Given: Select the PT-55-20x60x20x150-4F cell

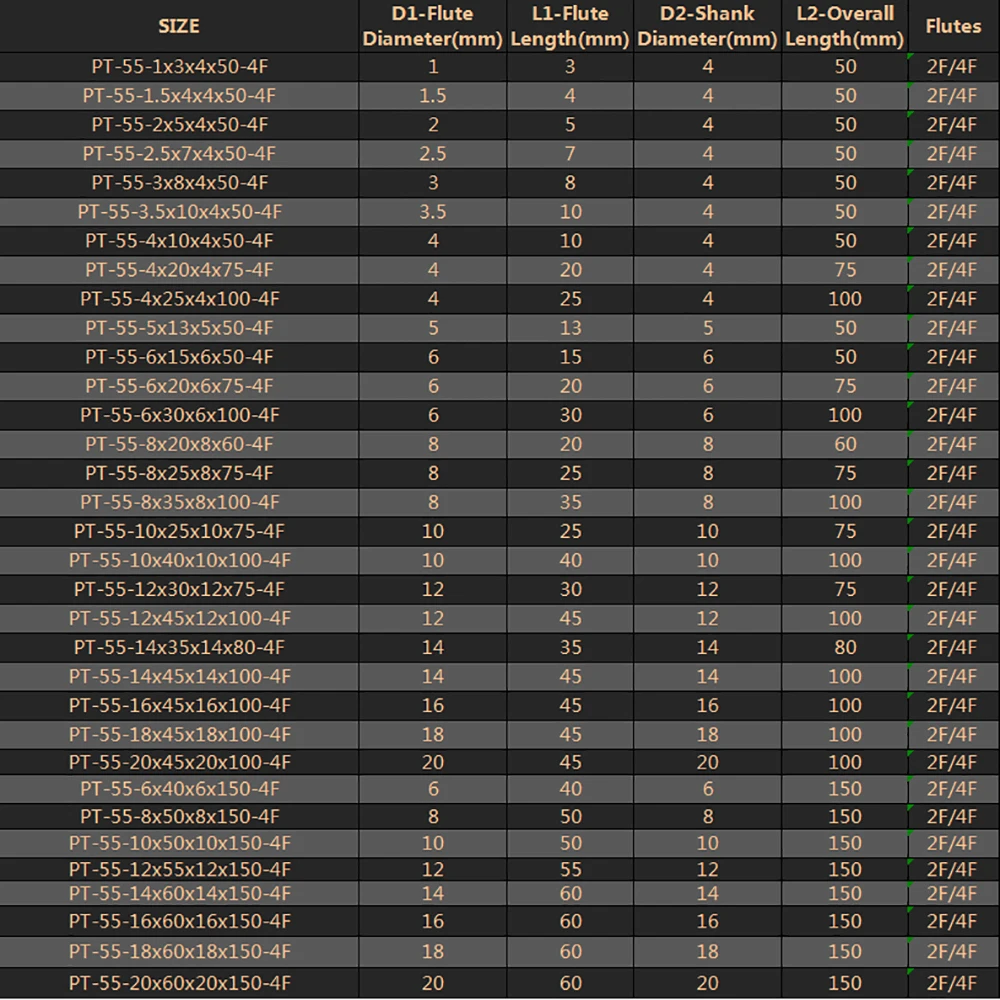Looking at the screenshot, I should point(179,983).
